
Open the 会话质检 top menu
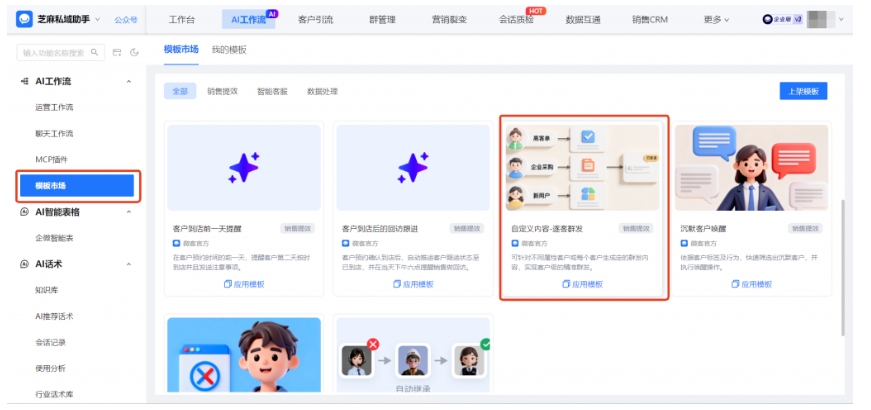(516, 19)
